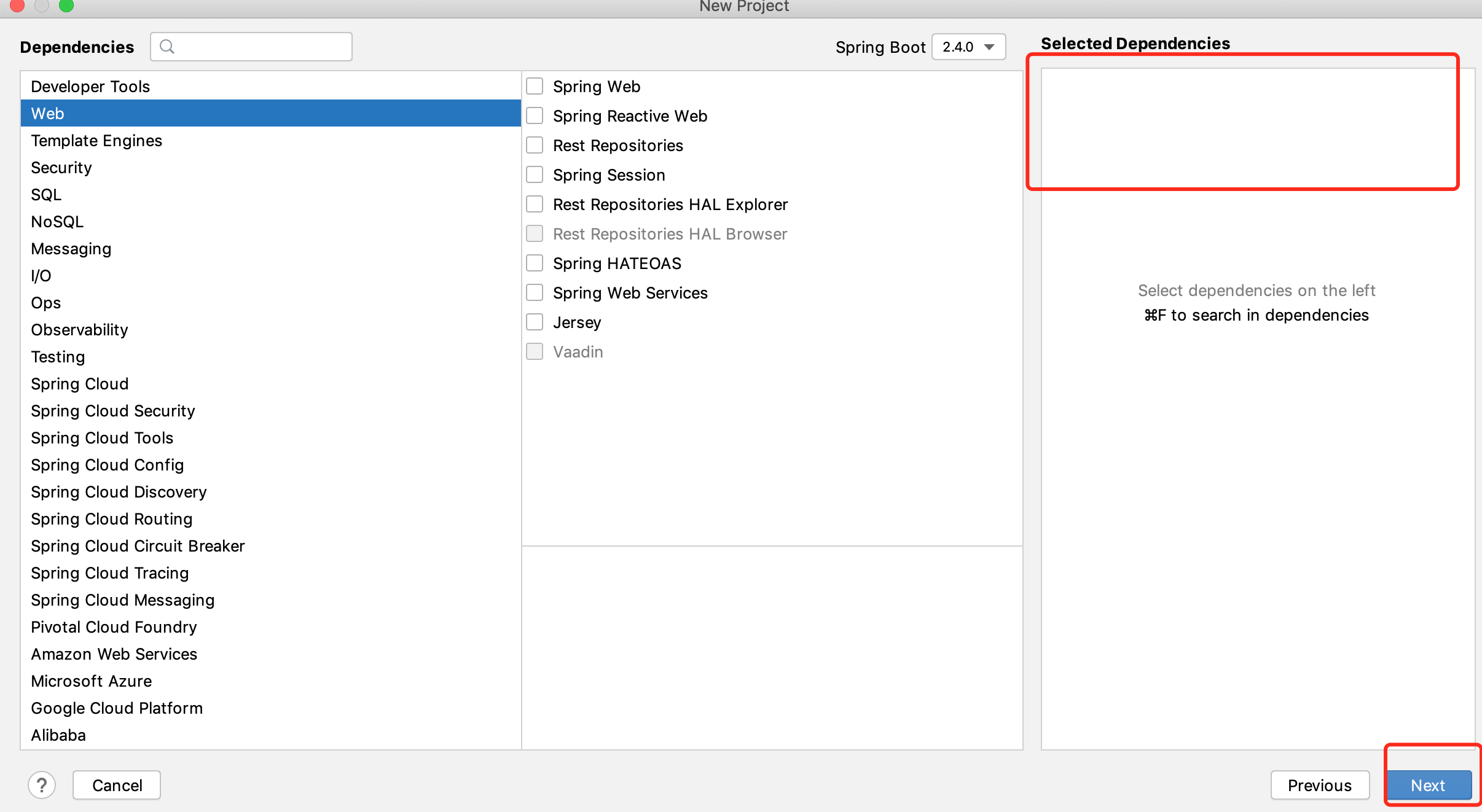Check the Spring Session checkbox

(x=535, y=174)
